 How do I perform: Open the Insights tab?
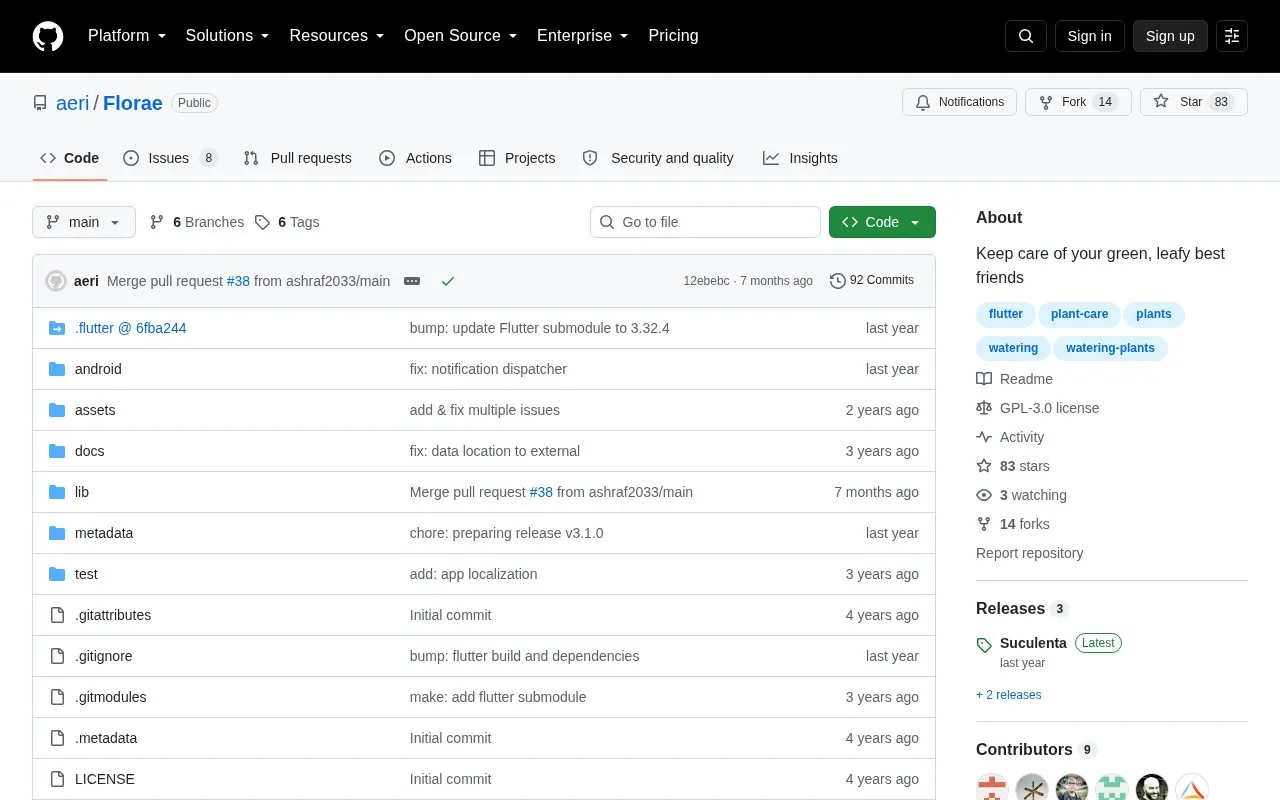[800, 158]
